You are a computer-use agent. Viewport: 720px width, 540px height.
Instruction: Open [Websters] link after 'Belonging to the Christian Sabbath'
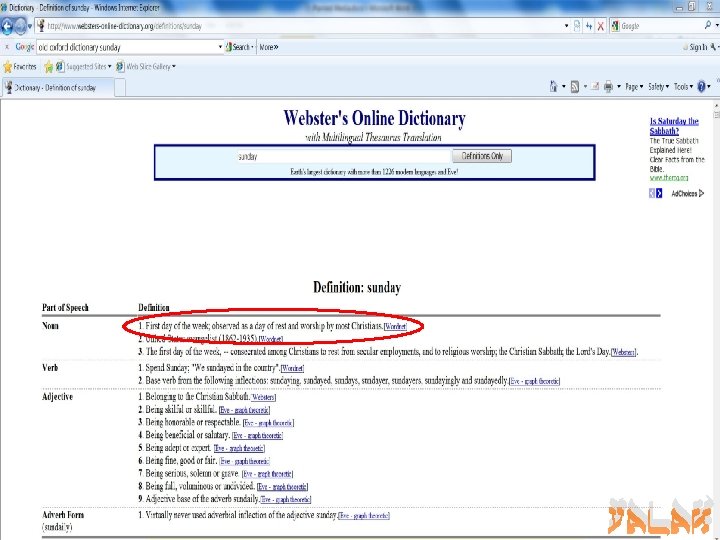click(264, 397)
